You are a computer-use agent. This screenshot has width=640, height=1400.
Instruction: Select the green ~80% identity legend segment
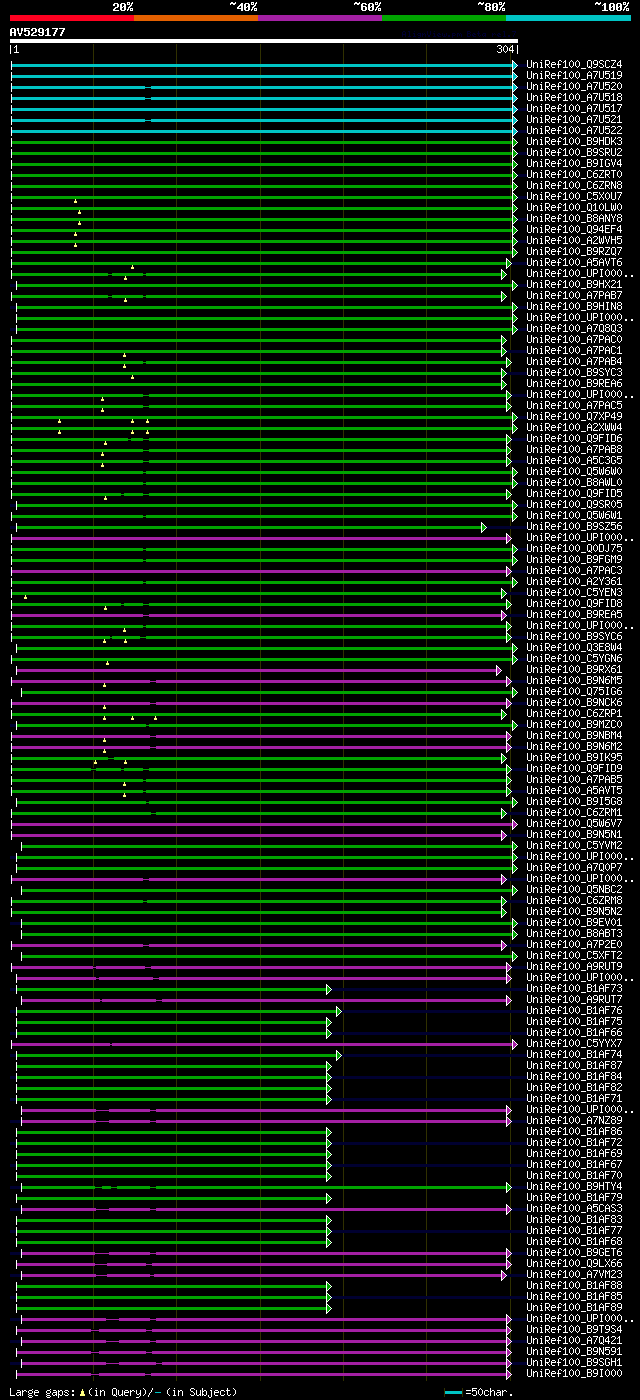click(x=444, y=17)
